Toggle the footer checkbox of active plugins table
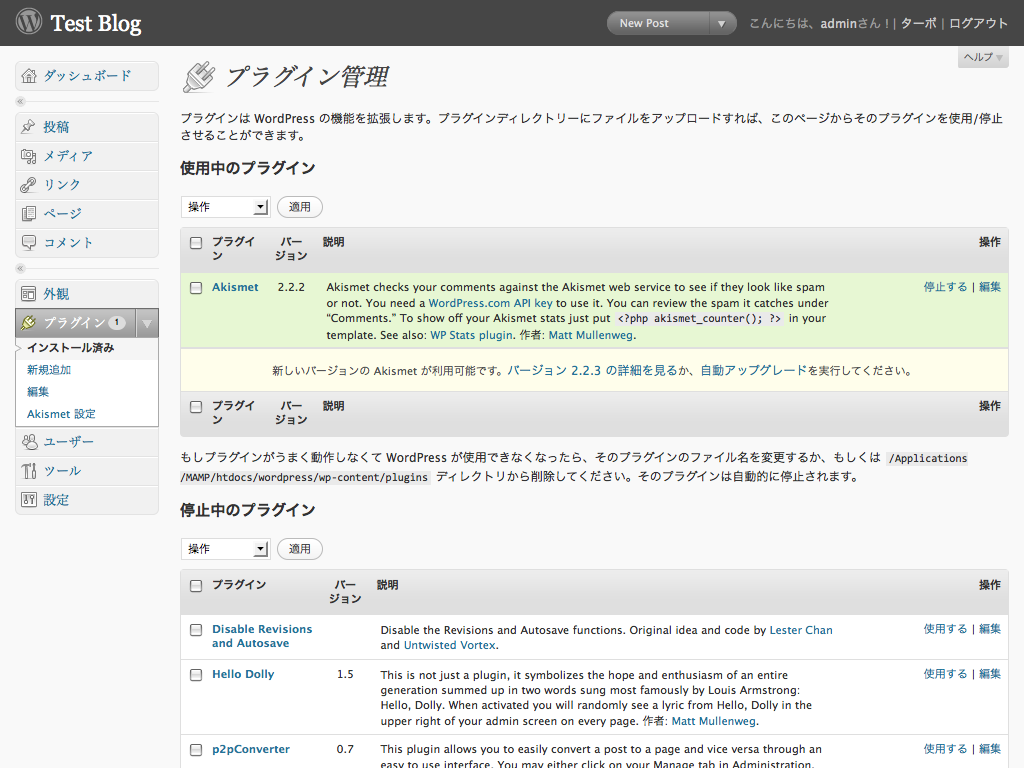Image resolution: width=1024 pixels, height=768 pixels. (x=196, y=407)
